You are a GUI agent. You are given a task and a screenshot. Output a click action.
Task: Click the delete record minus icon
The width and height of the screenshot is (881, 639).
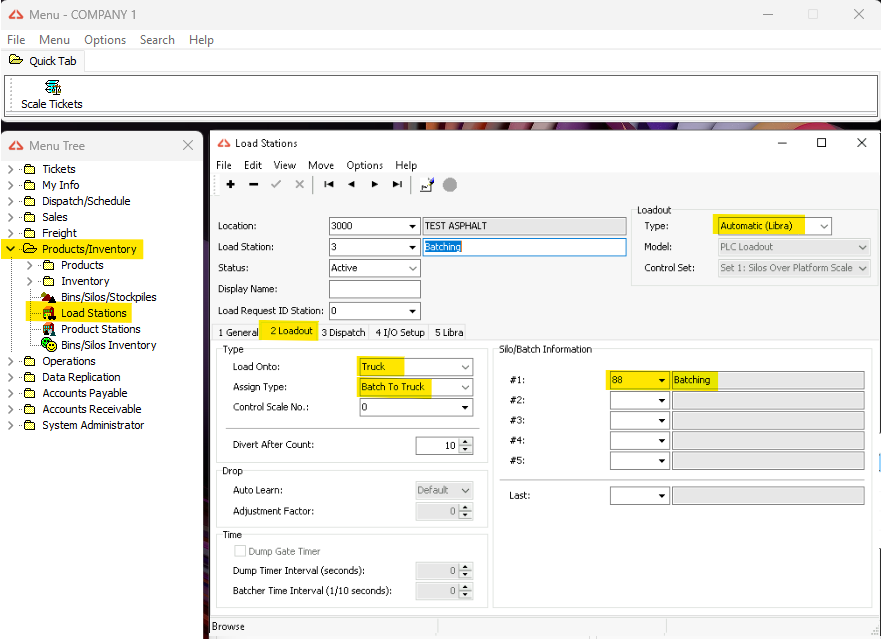pyautogui.click(x=253, y=184)
